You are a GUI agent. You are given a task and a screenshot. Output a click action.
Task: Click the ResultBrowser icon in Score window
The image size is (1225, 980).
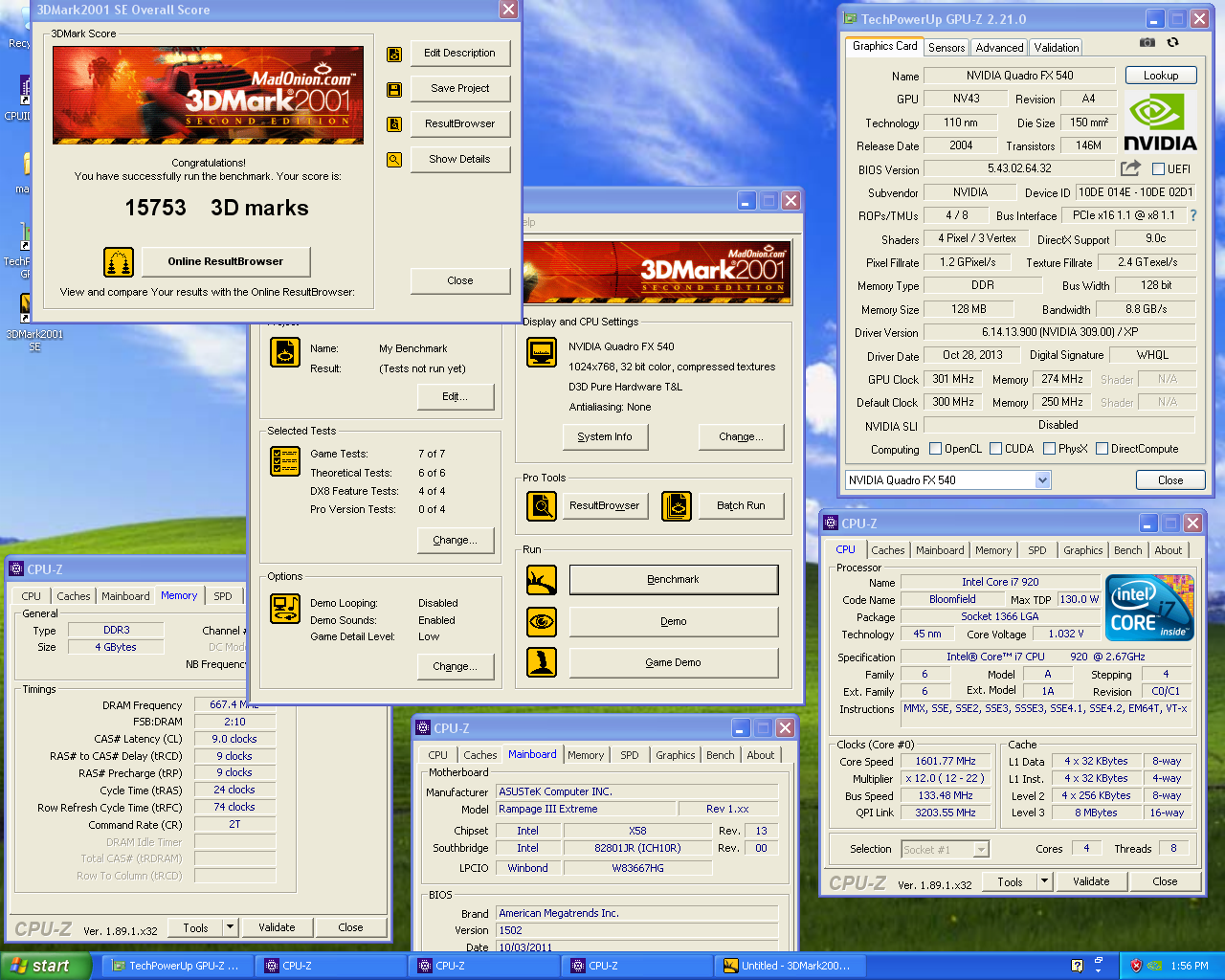click(394, 124)
